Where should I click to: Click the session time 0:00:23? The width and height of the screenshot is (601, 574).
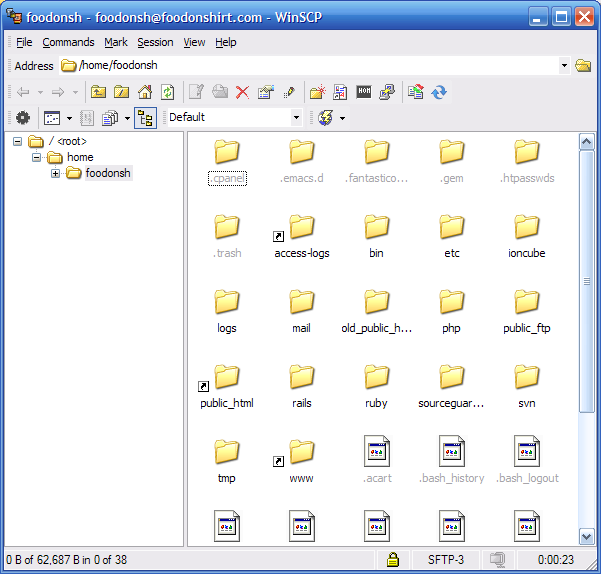(555, 559)
